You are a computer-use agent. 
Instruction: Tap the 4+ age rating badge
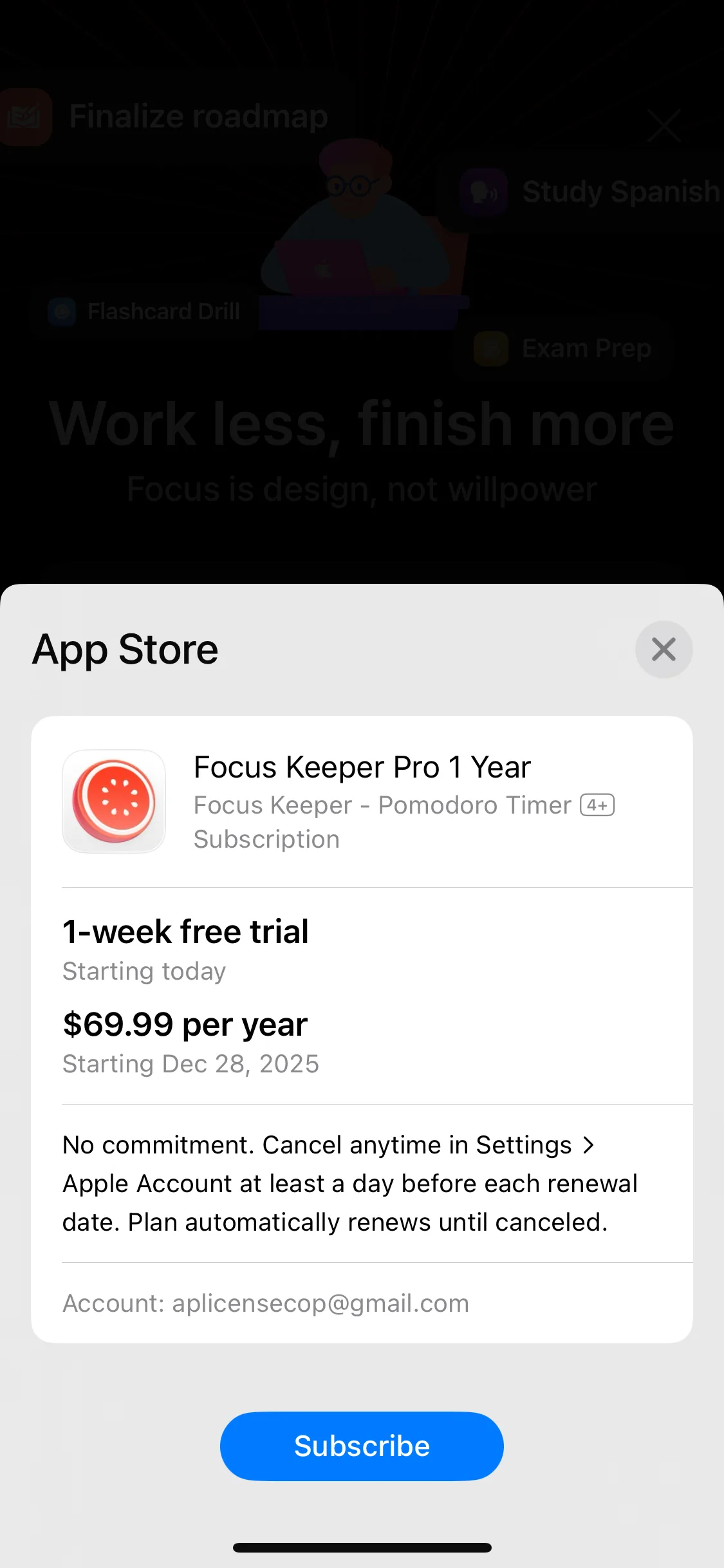pos(597,805)
